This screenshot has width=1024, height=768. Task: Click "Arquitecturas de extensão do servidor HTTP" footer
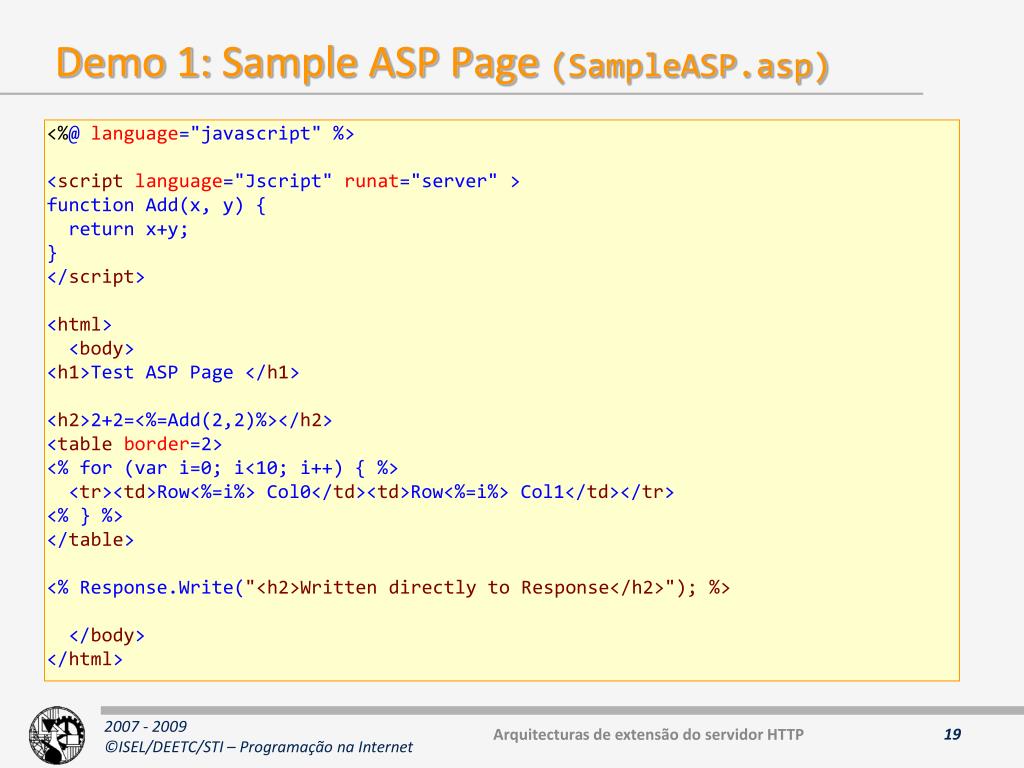tap(648, 735)
